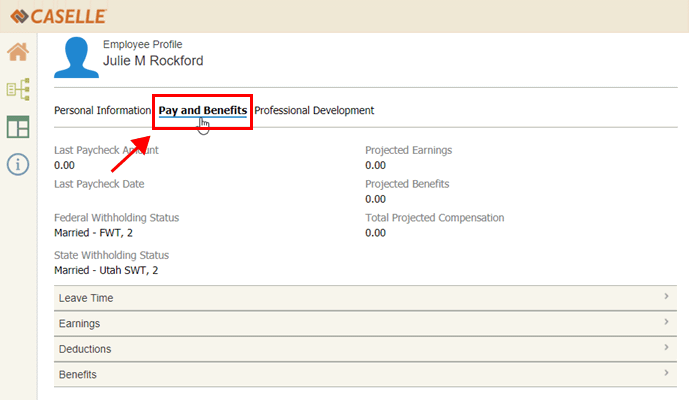Select the dashboard layout icon in sidebar
Image resolution: width=689 pixels, height=400 pixels.
[x=18, y=127]
